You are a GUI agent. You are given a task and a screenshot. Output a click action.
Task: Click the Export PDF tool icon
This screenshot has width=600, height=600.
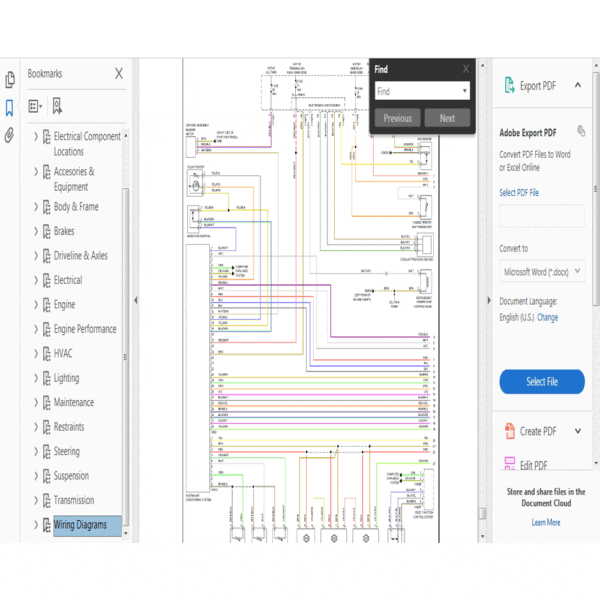tap(509, 85)
